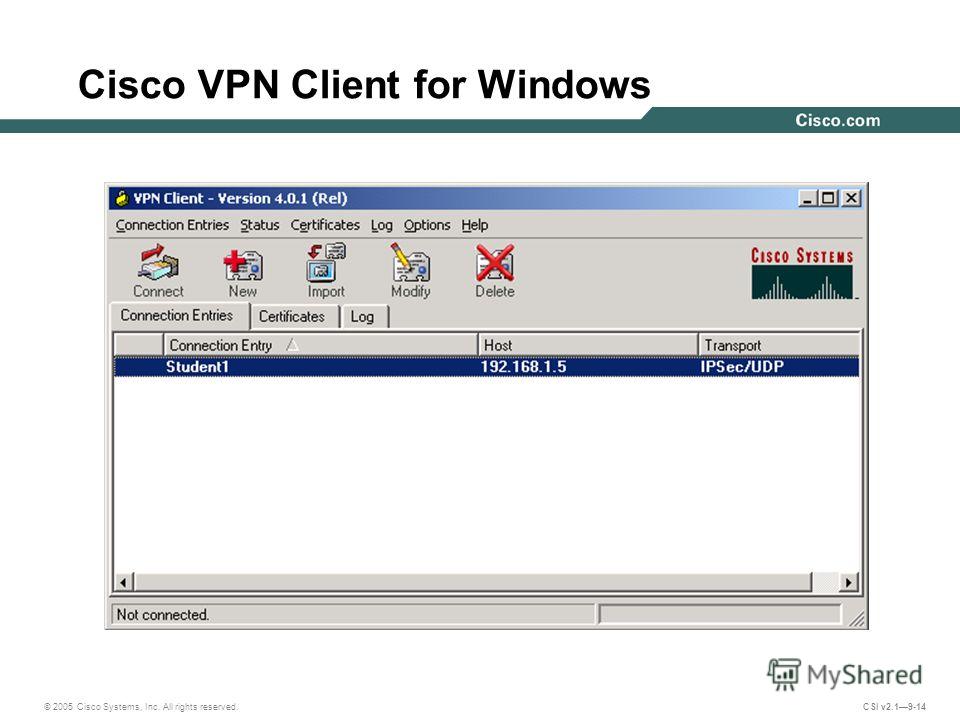
Task: Minimize the VPN Client window
Action: click(808, 198)
